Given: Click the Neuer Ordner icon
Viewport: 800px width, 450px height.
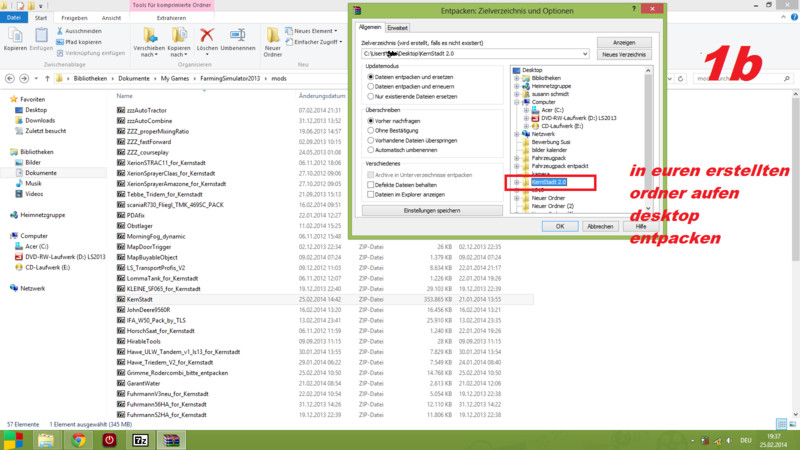Looking at the screenshot, I should point(273,36).
